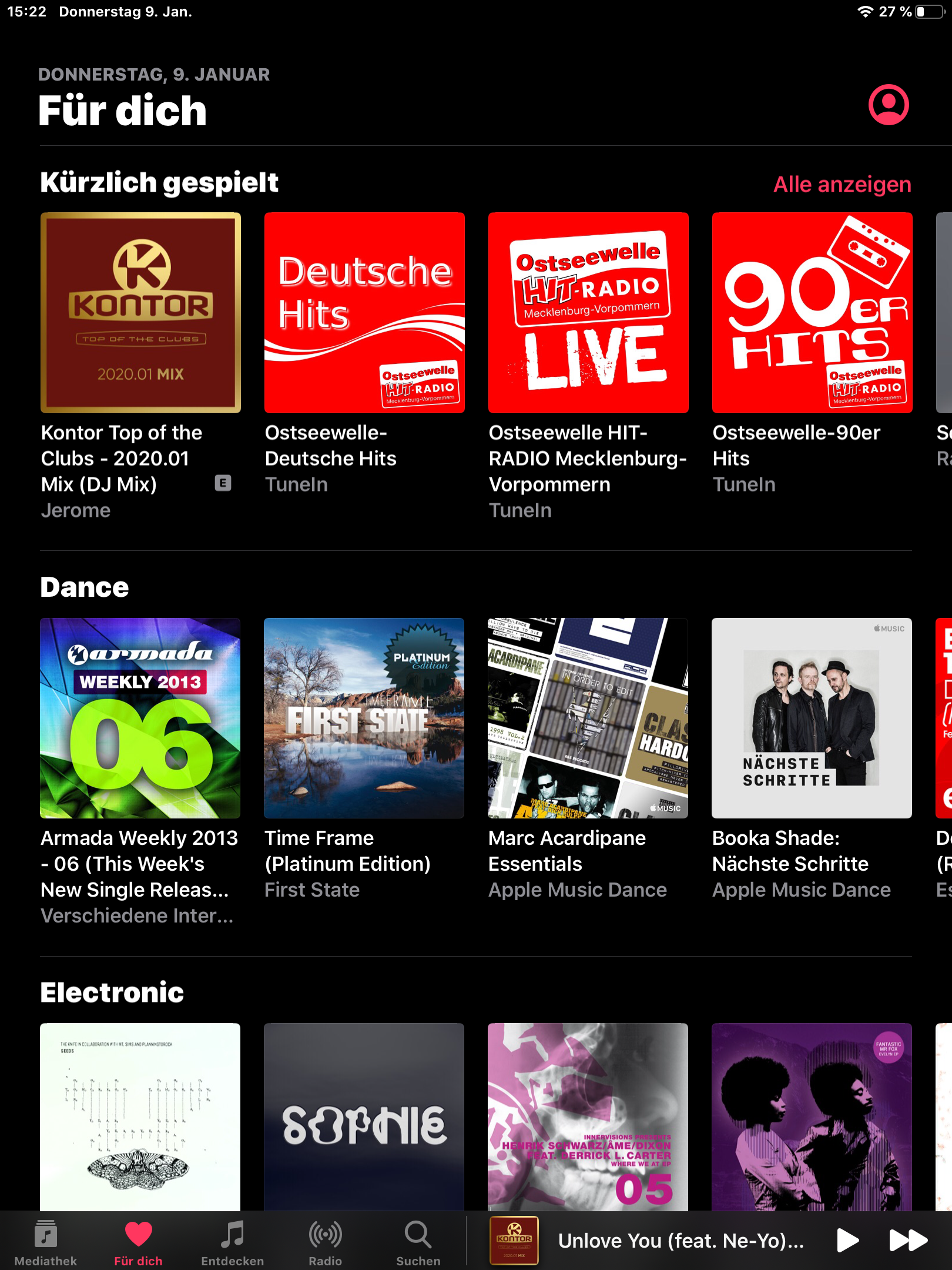The width and height of the screenshot is (952, 1270).
Task: Tap Ostseewelle HIT-RADIO Mecklenburg-Vorpommern title
Action: (588, 459)
